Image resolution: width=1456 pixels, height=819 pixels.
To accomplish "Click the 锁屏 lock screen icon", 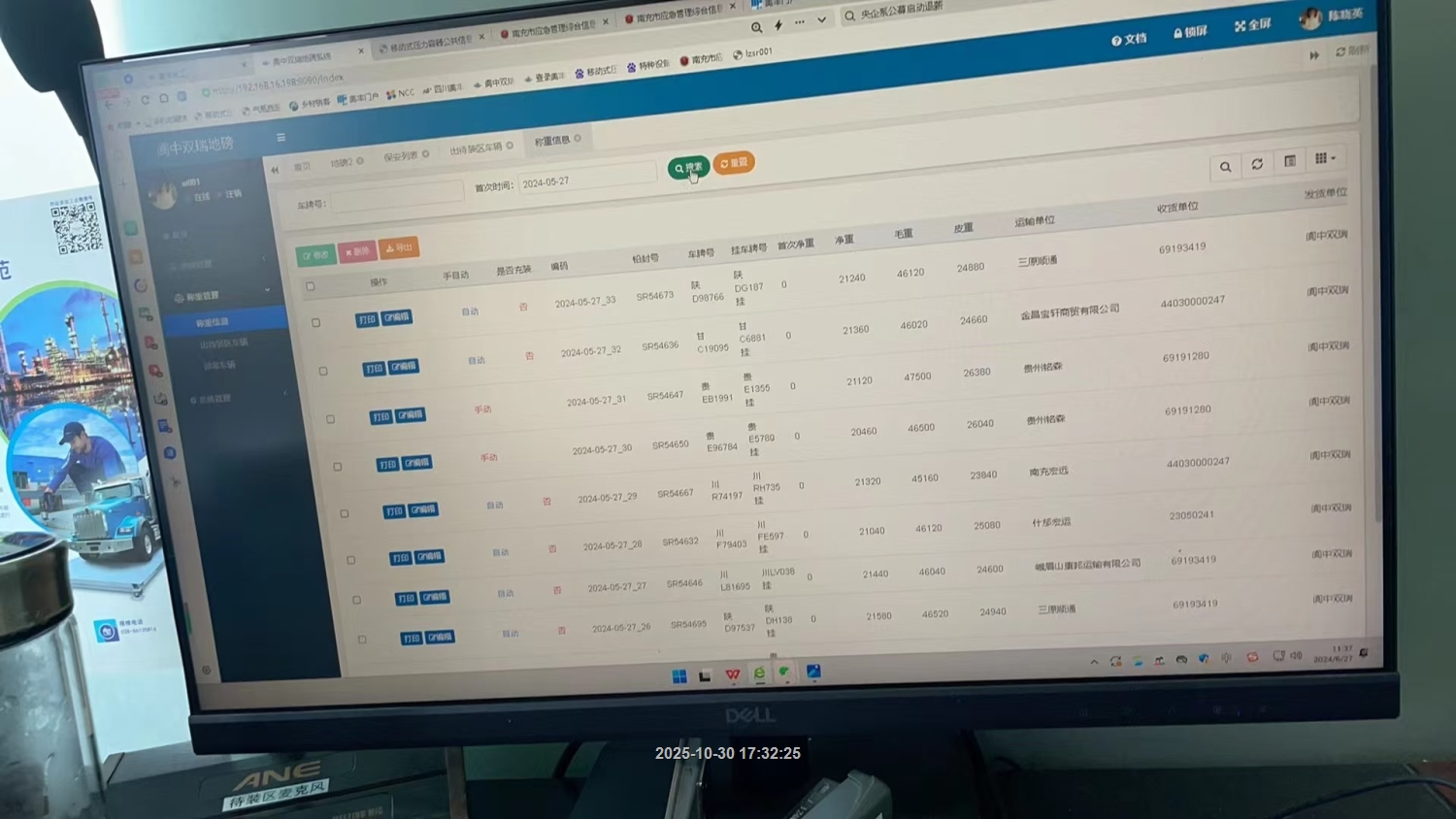I will (1189, 32).
